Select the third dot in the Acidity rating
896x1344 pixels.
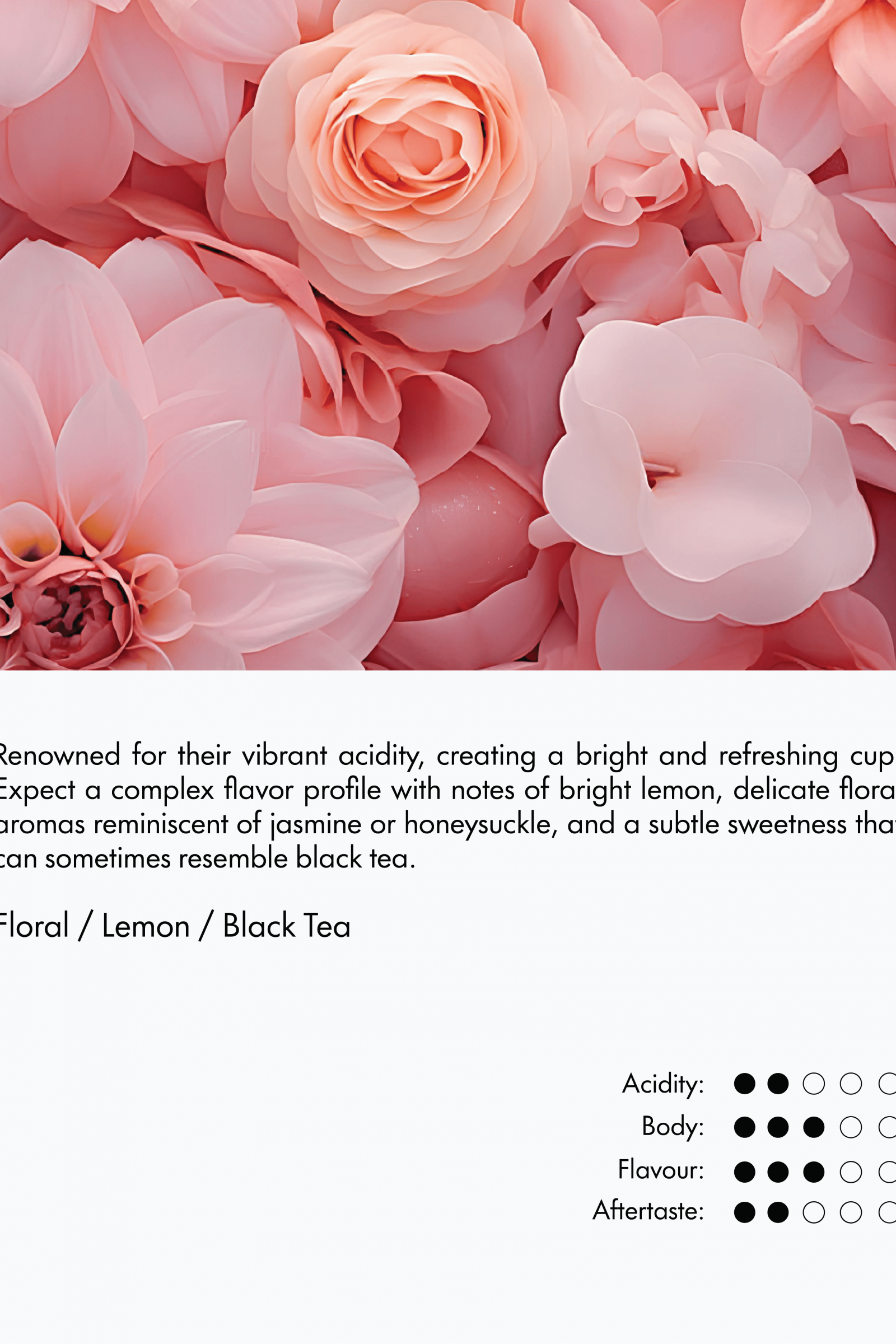click(x=814, y=1084)
